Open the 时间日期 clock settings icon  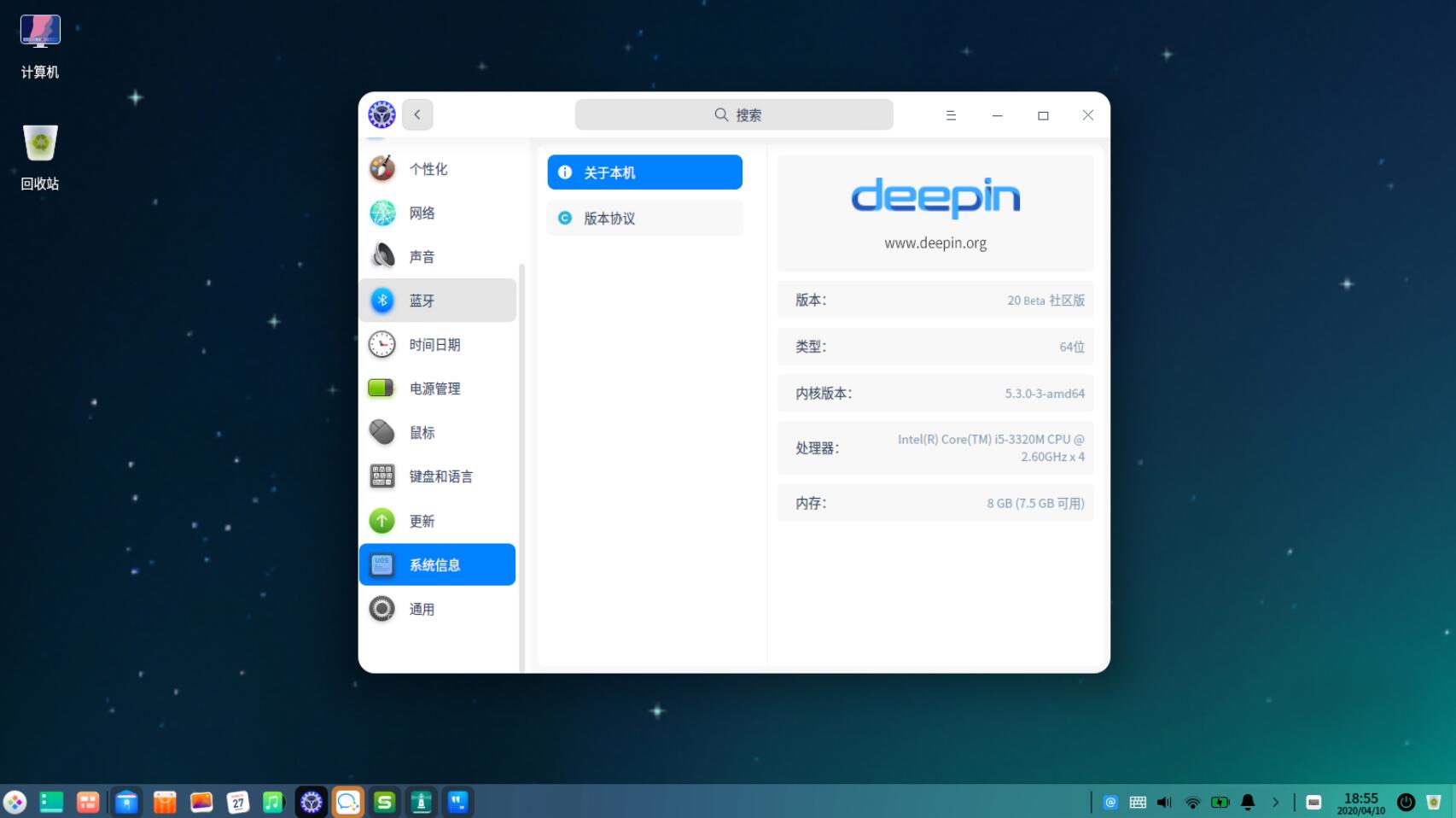(381, 344)
